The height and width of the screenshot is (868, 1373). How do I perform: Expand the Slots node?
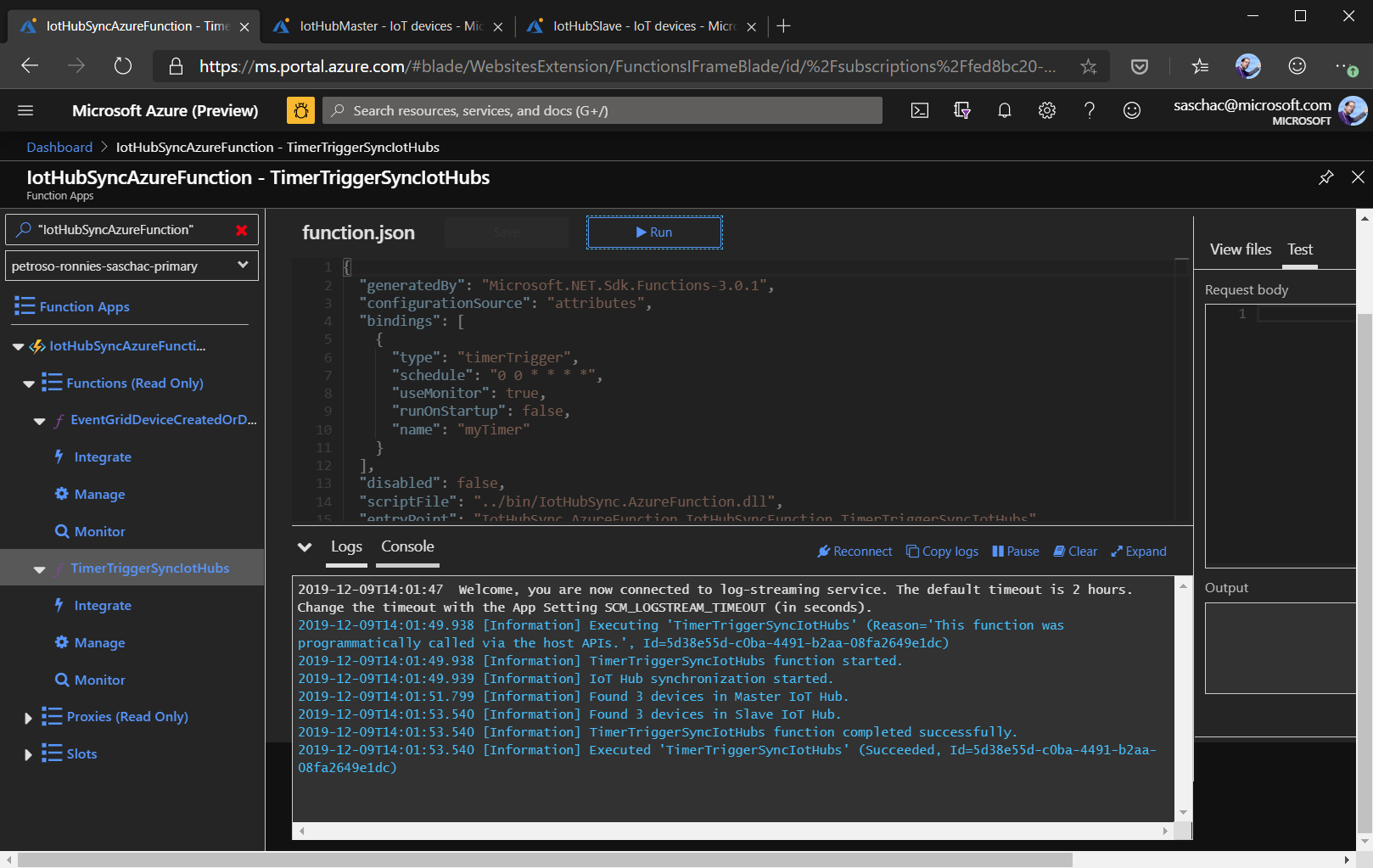click(x=28, y=754)
